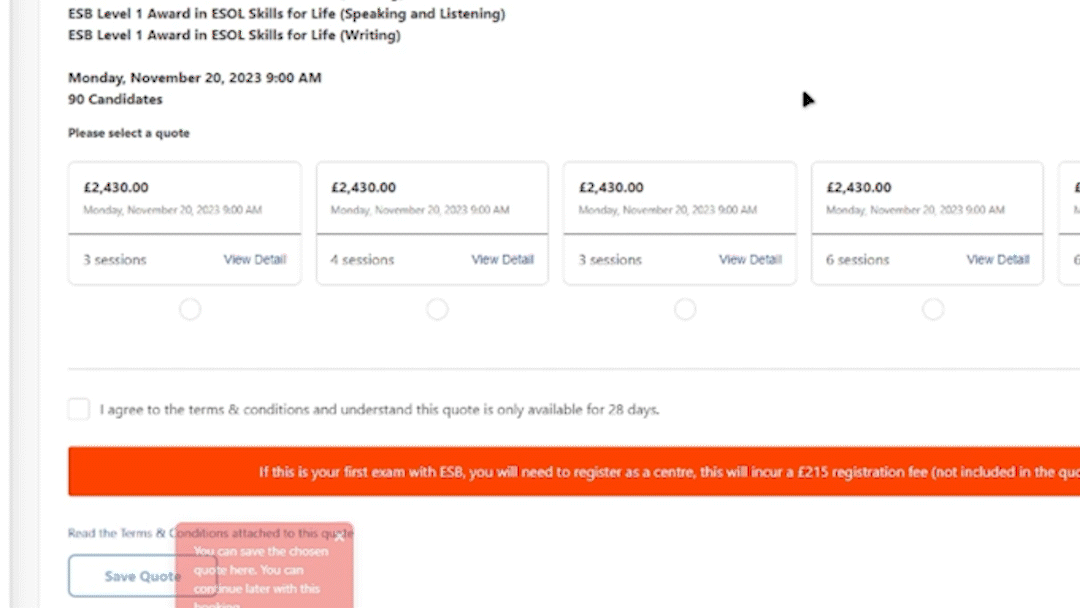
Task: Click the "Please select a quote" label
Action: tap(129, 133)
